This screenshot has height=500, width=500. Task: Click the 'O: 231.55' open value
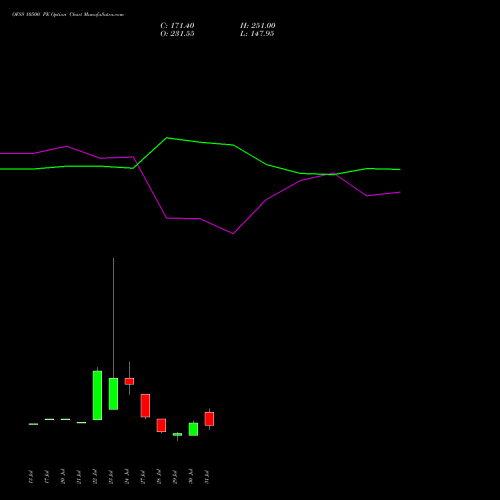click(177, 34)
